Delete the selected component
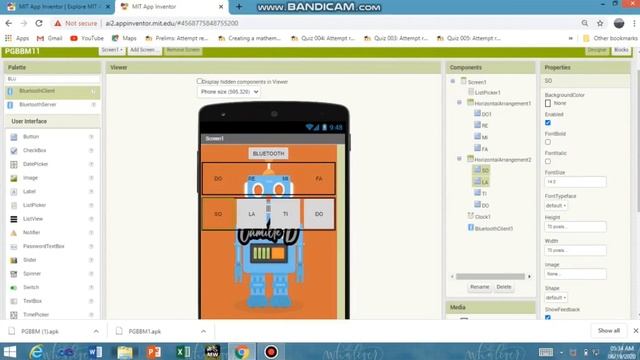The height and width of the screenshot is (360, 640). 504,287
